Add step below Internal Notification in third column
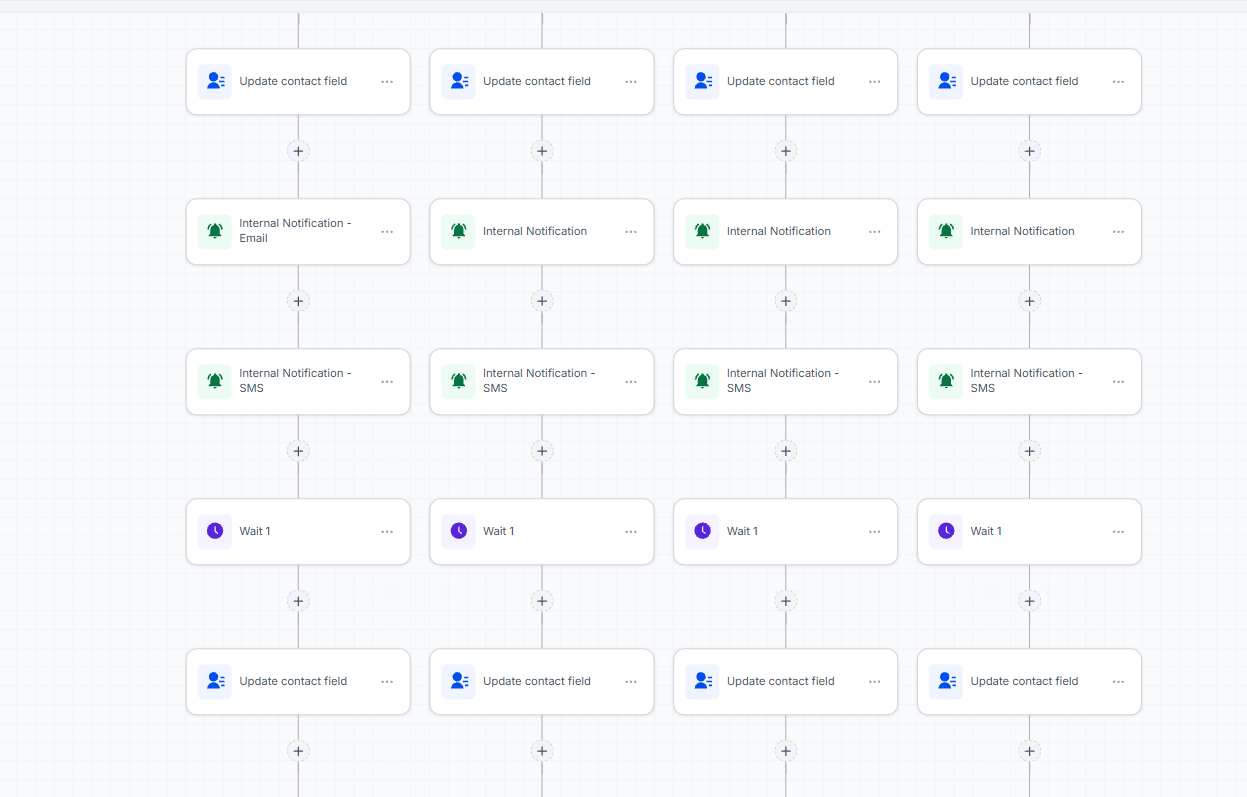The height and width of the screenshot is (797, 1247). (786, 301)
